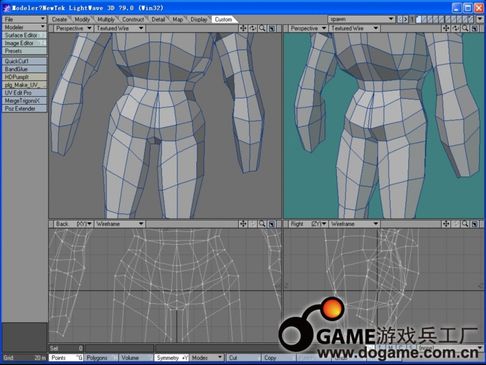Open the Textured Wire dropdown of the top-left viewport
The width and height of the screenshot is (486, 365).
pyautogui.click(x=120, y=28)
